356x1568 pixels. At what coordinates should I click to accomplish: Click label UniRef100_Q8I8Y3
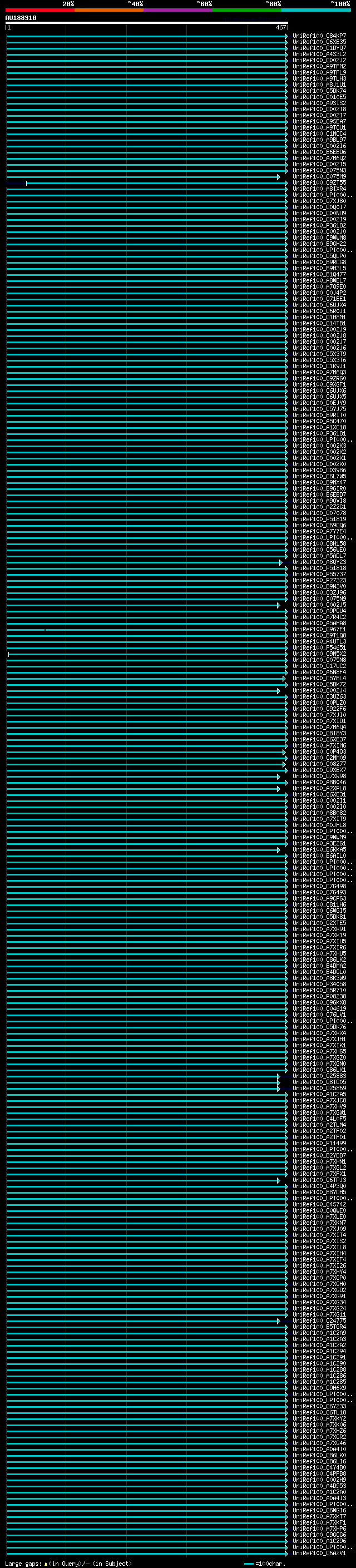[x=319, y=734]
